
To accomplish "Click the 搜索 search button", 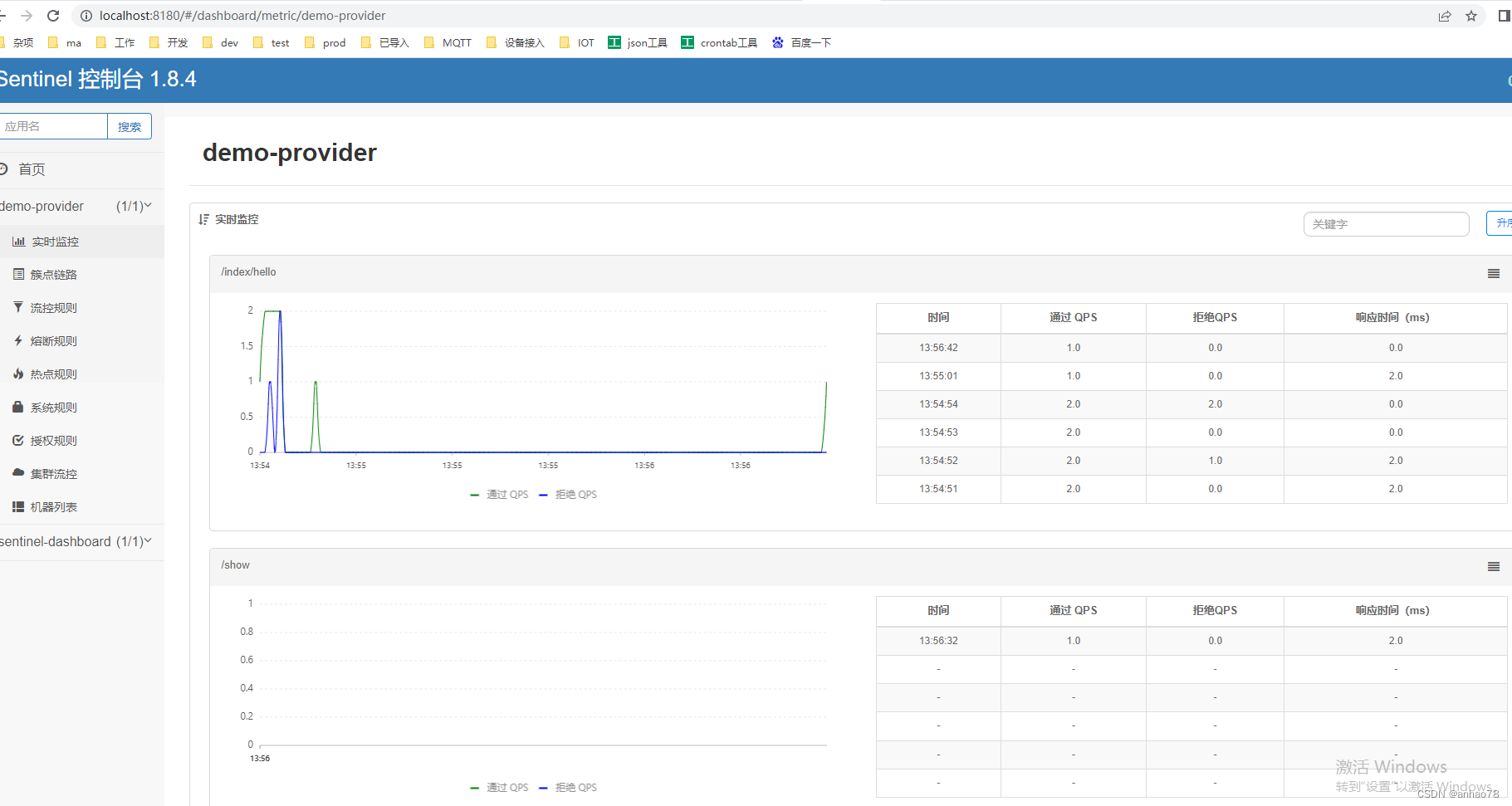I will pyautogui.click(x=129, y=125).
